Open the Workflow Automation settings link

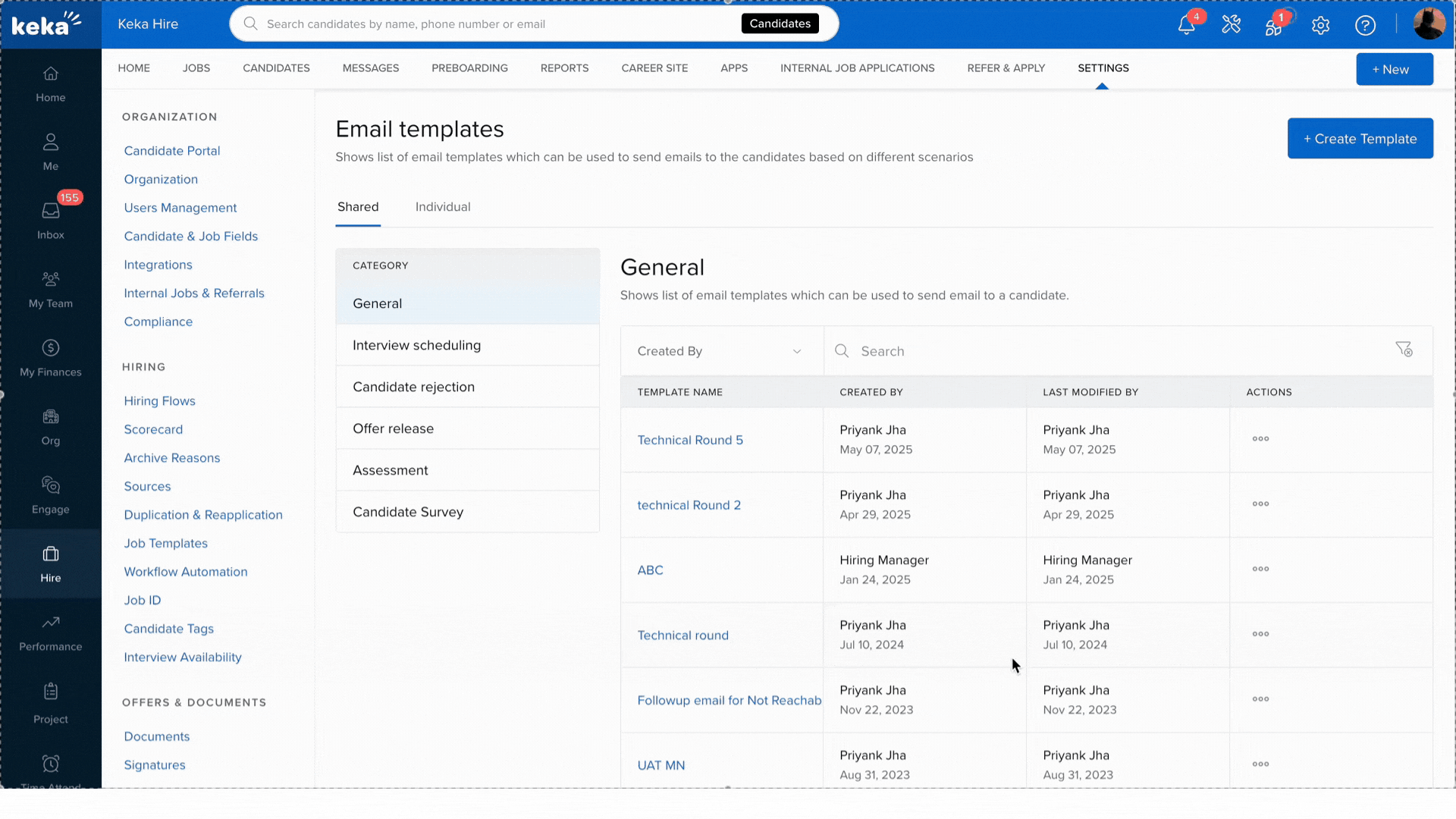point(186,572)
